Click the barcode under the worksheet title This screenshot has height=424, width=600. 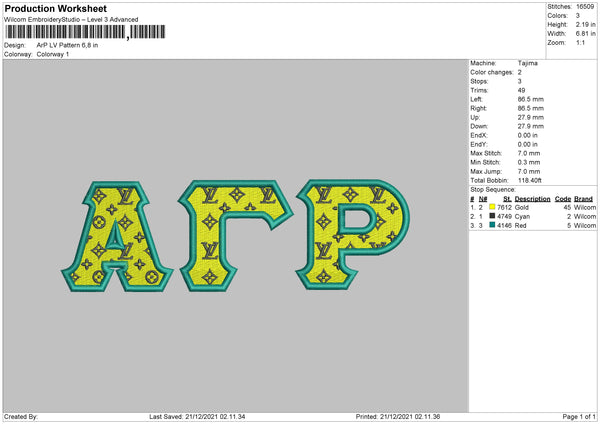point(85,32)
